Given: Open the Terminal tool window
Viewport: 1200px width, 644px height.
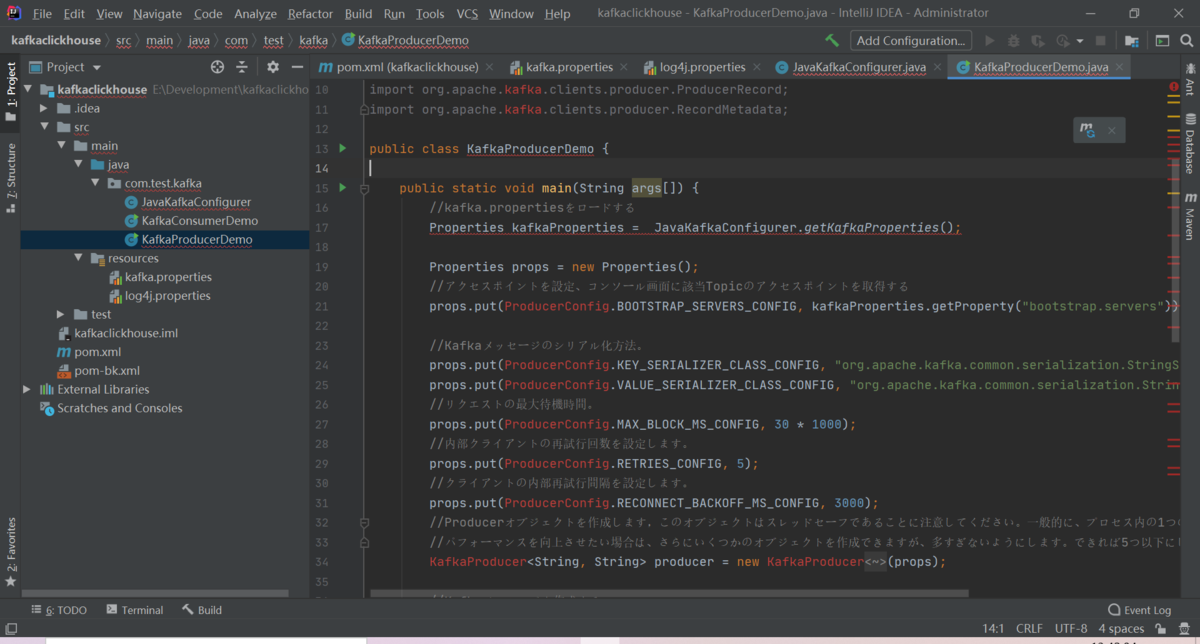Looking at the screenshot, I should pyautogui.click(x=134, y=610).
